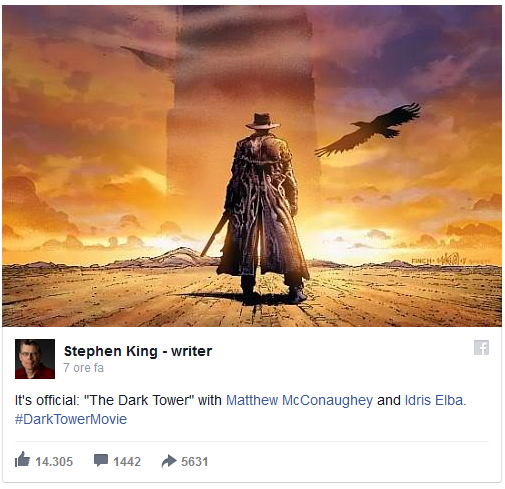Click the 1442 comments count
Screen dimensions: 505x489
pos(127,462)
